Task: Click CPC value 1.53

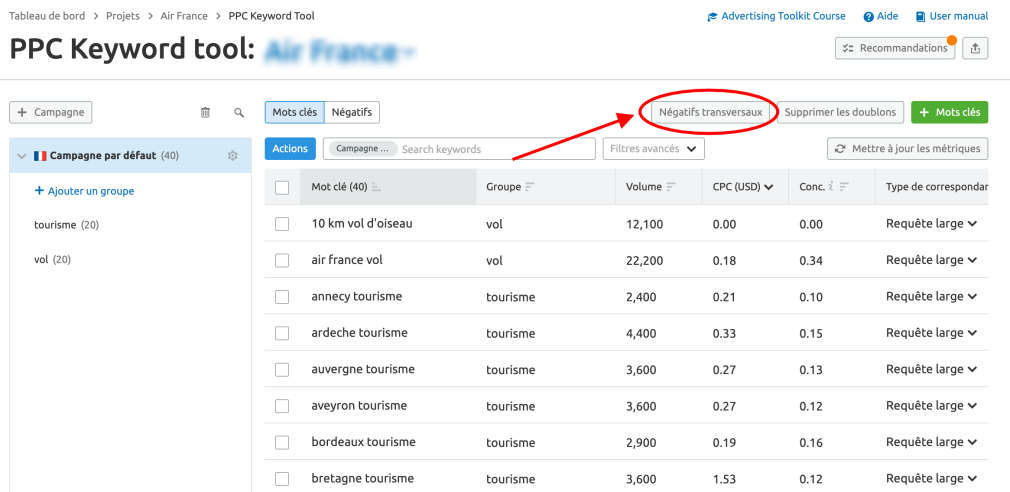Action: click(x=723, y=478)
